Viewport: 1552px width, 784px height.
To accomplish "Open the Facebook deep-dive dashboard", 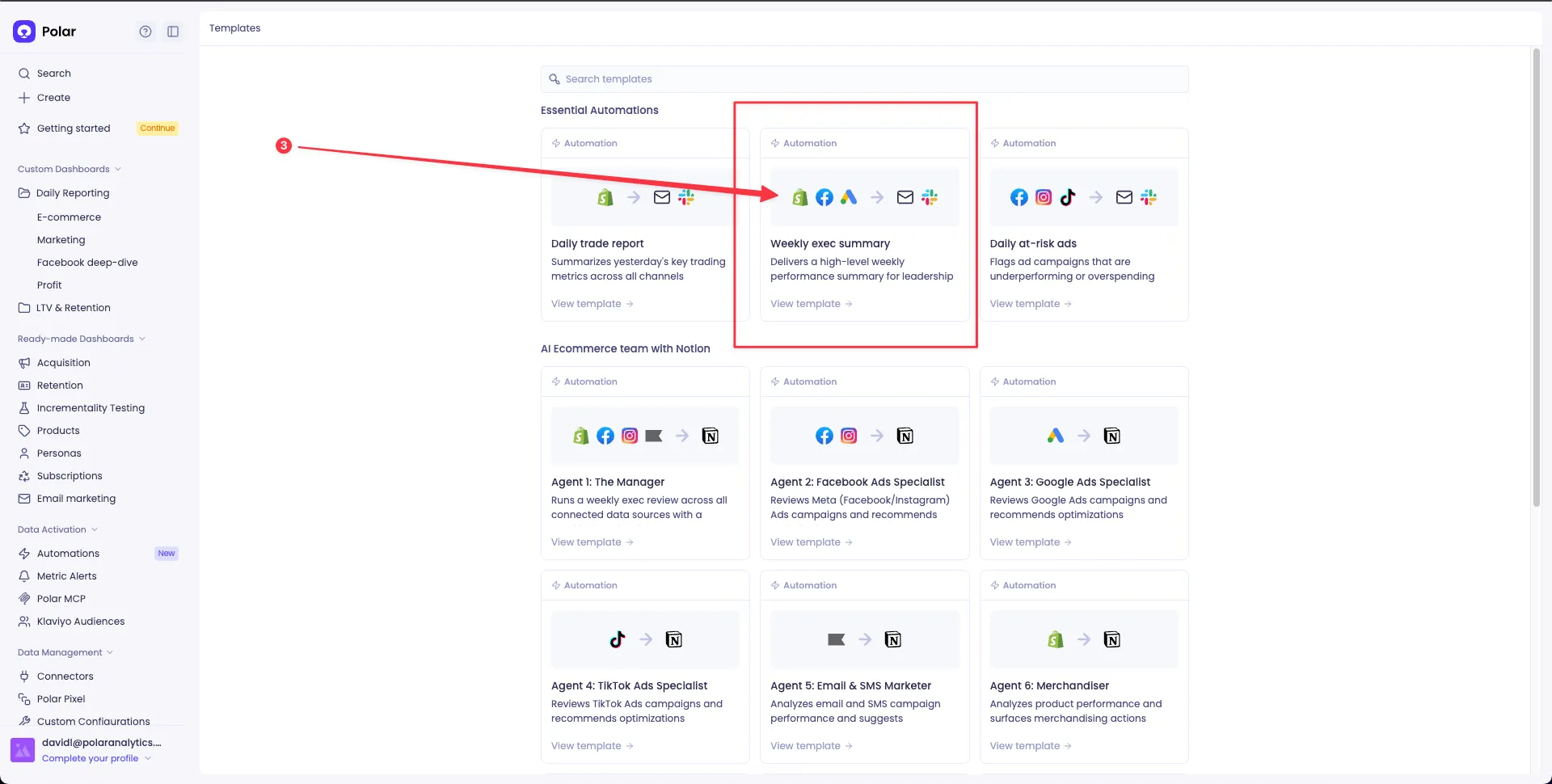I will [87, 263].
